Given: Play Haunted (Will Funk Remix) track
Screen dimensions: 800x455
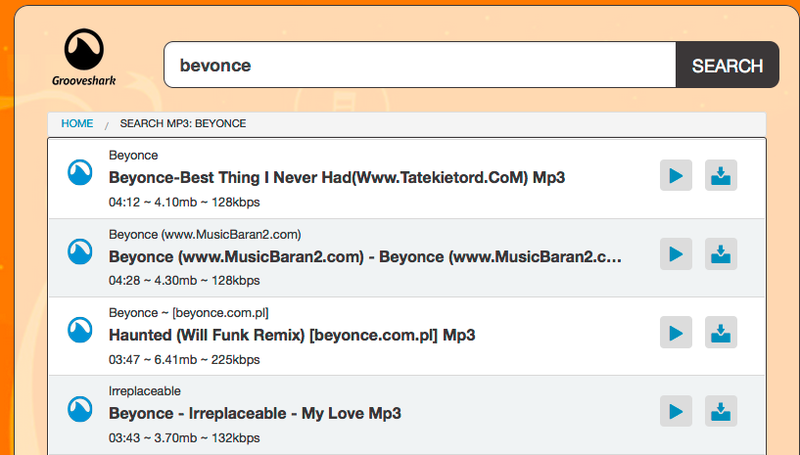Looking at the screenshot, I should pos(676,333).
